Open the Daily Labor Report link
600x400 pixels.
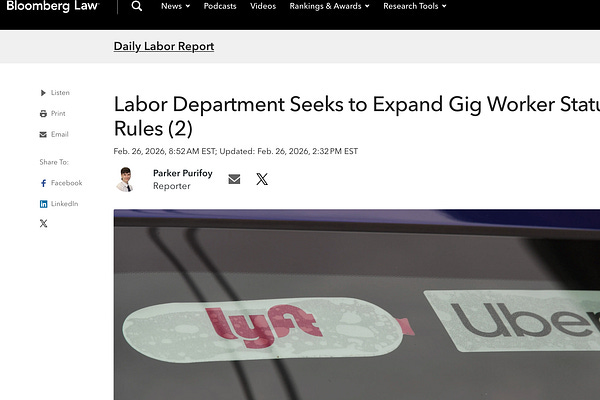[x=164, y=46]
